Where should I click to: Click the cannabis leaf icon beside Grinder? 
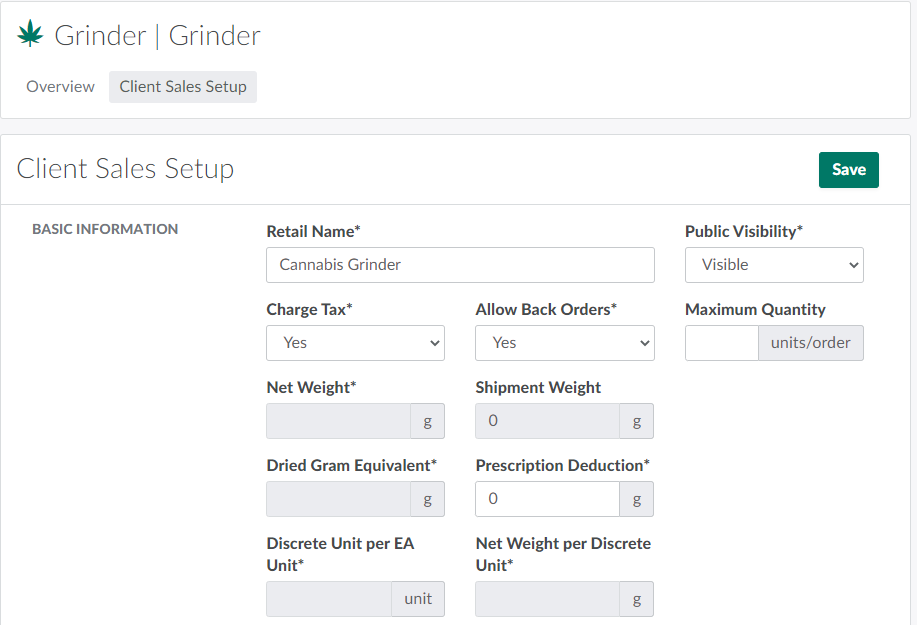point(30,35)
